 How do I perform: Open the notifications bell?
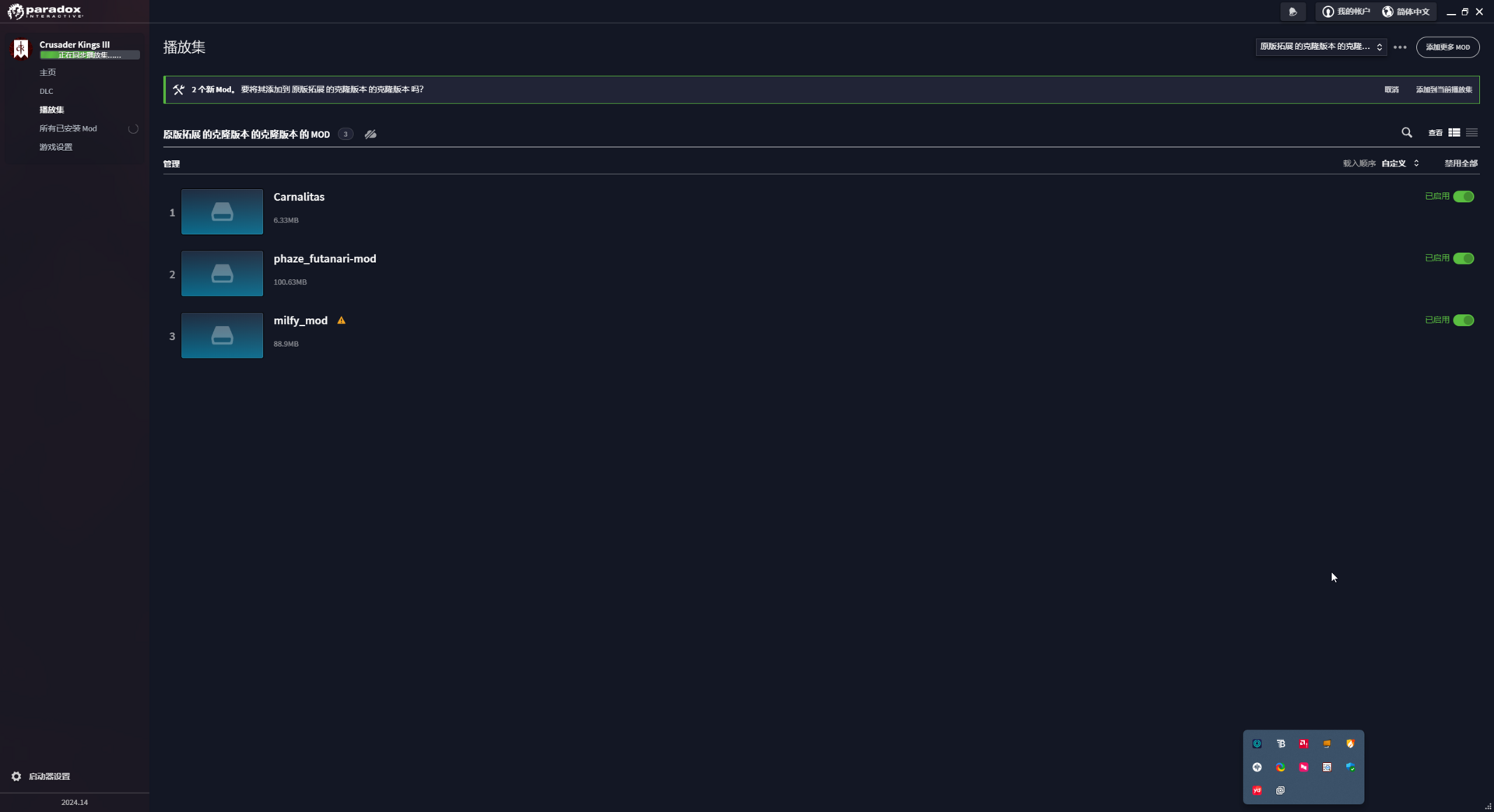[1292, 12]
